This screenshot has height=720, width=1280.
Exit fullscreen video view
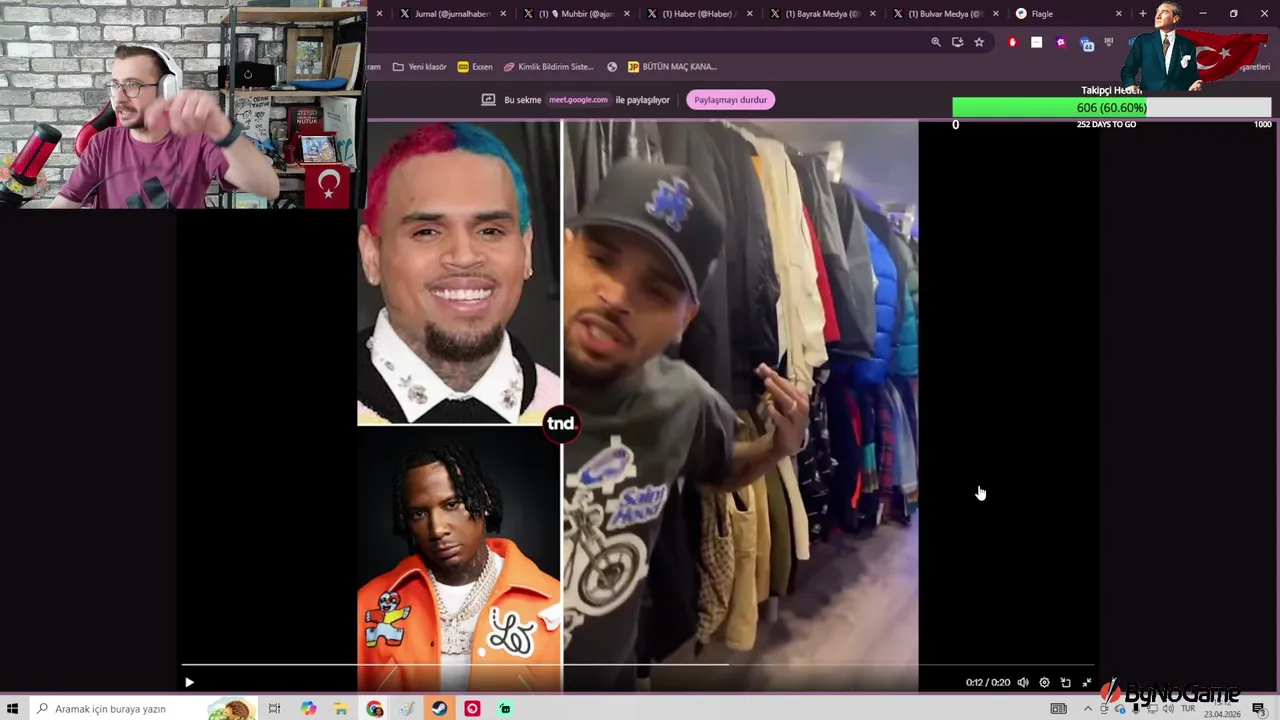point(1087,682)
